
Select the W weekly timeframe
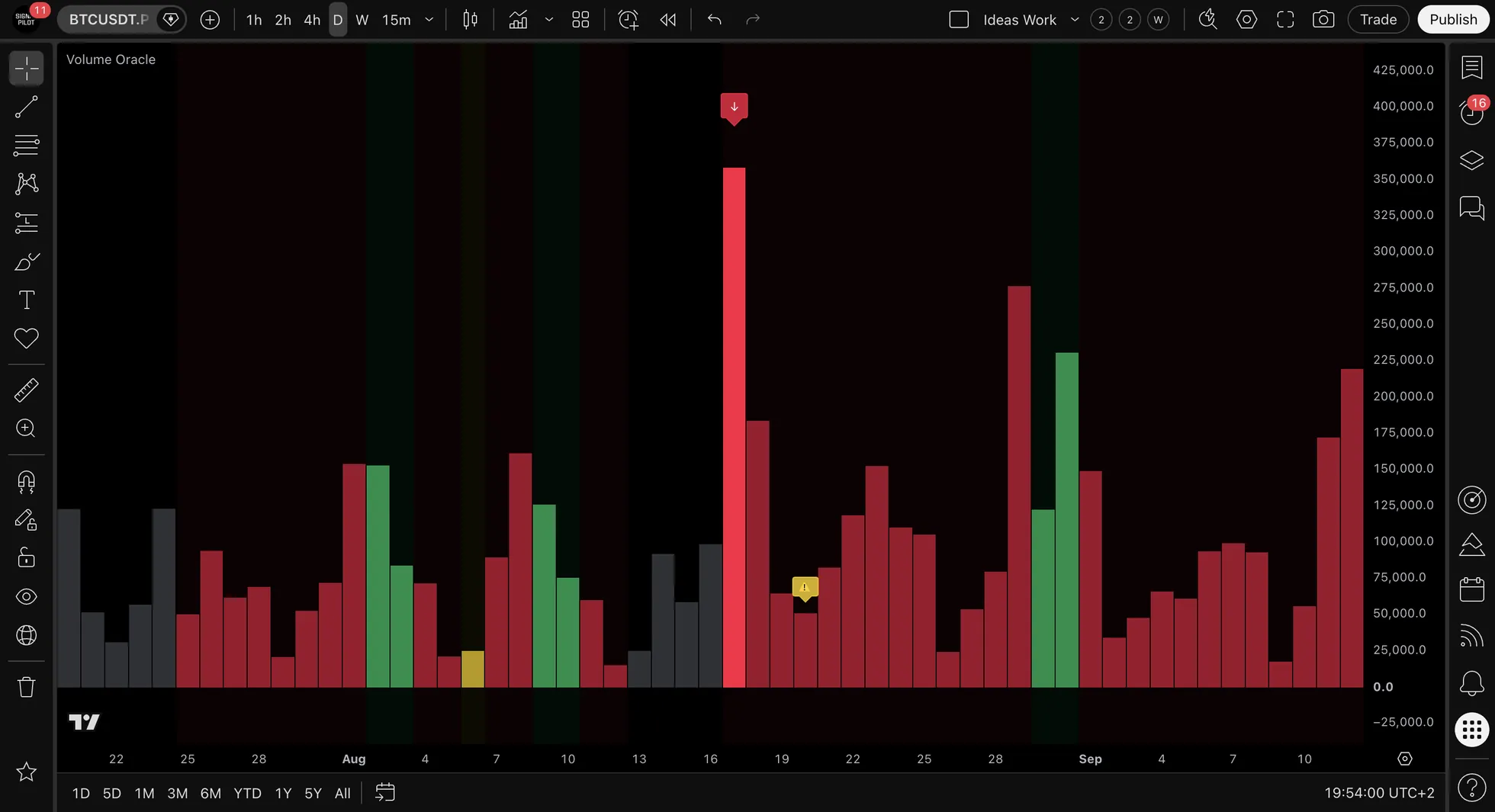pos(362,20)
